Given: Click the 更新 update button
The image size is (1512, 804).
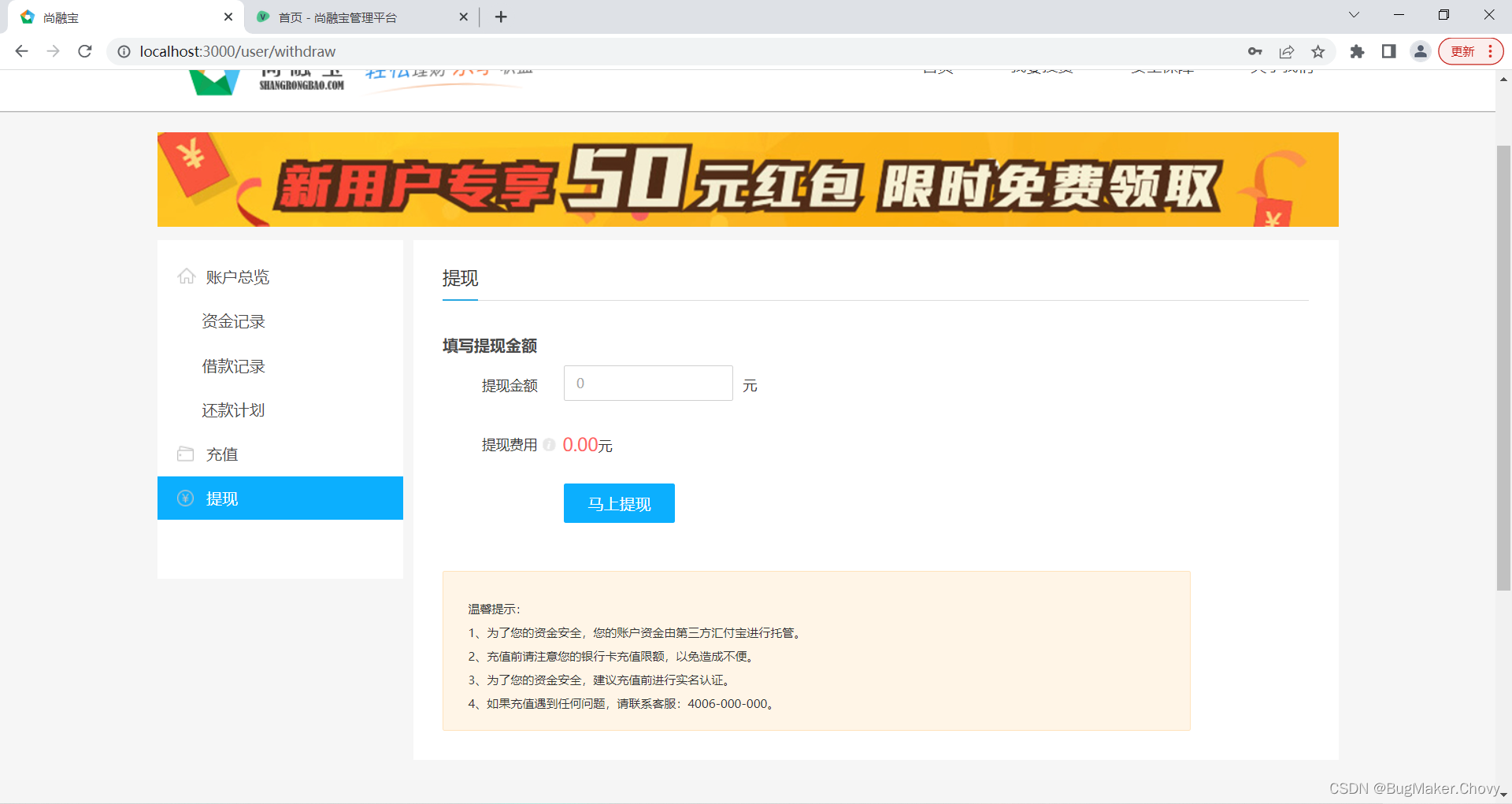Looking at the screenshot, I should (x=1463, y=51).
